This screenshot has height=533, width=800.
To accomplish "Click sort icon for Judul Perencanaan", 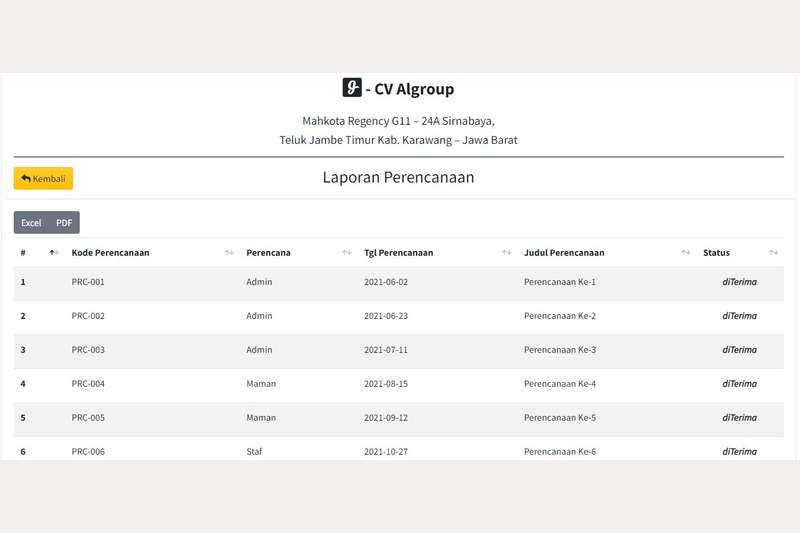I will 685,253.
